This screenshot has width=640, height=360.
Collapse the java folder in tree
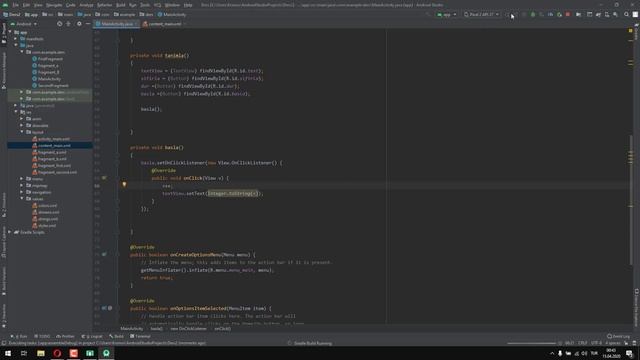point(16,45)
